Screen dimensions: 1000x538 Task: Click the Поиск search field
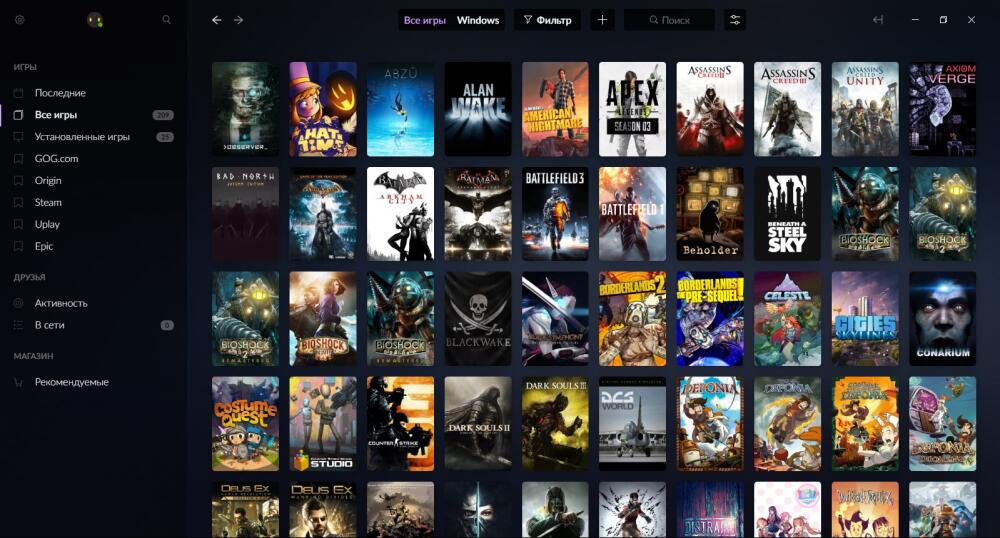pos(669,20)
